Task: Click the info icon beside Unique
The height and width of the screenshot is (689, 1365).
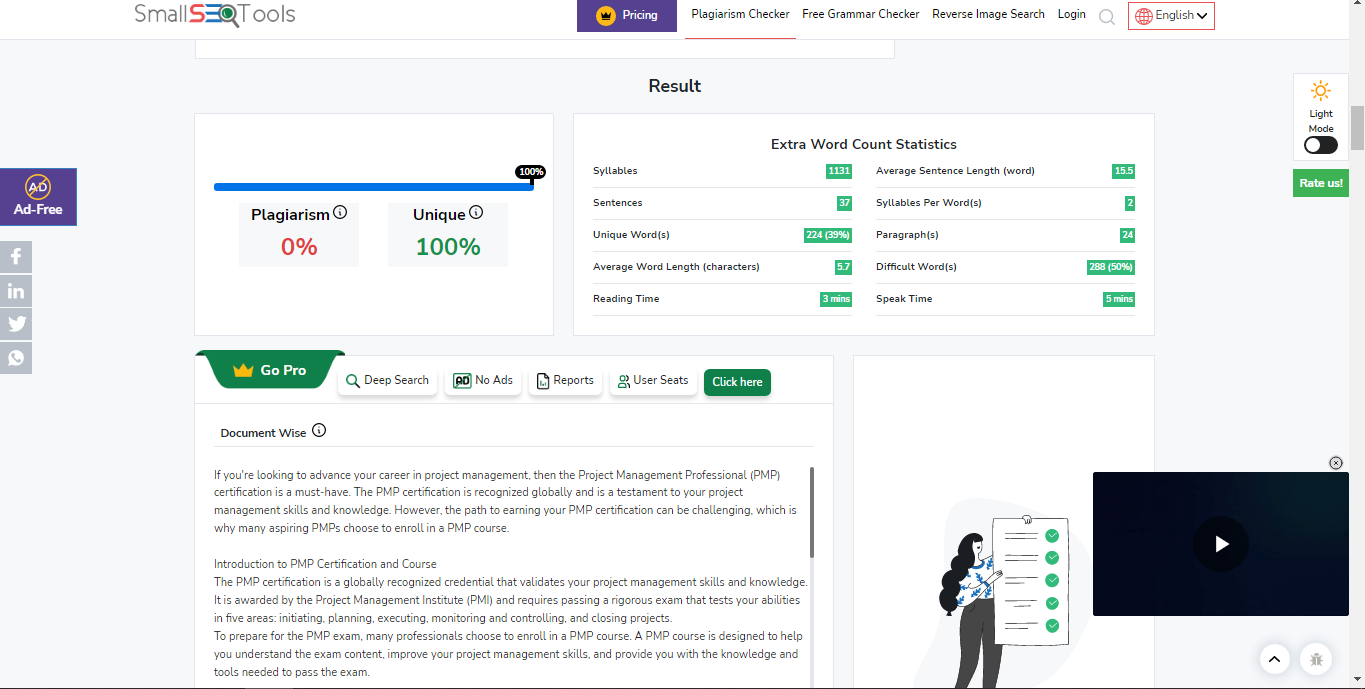Action: click(x=476, y=212)
